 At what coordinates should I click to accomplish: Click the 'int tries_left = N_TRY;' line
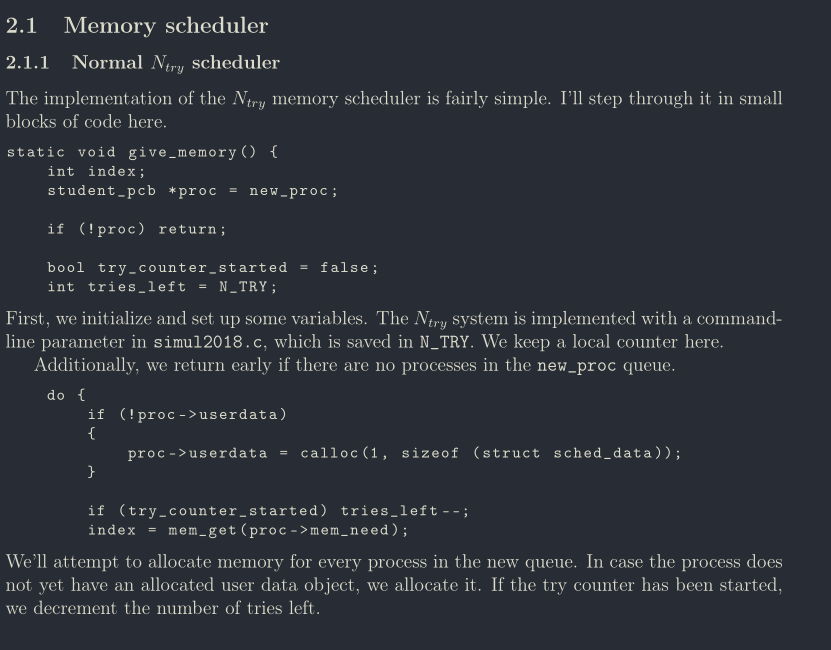pyautogui.click(x=162, y=287)
